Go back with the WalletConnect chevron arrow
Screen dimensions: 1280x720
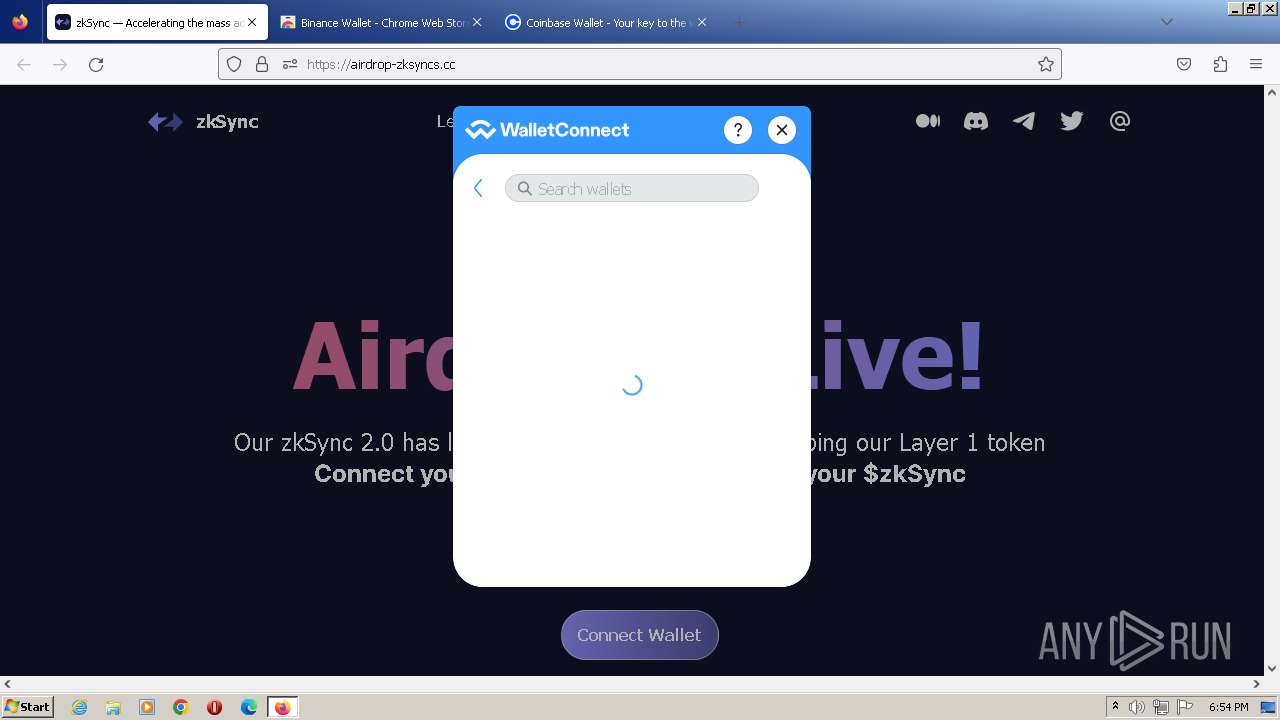478,188
